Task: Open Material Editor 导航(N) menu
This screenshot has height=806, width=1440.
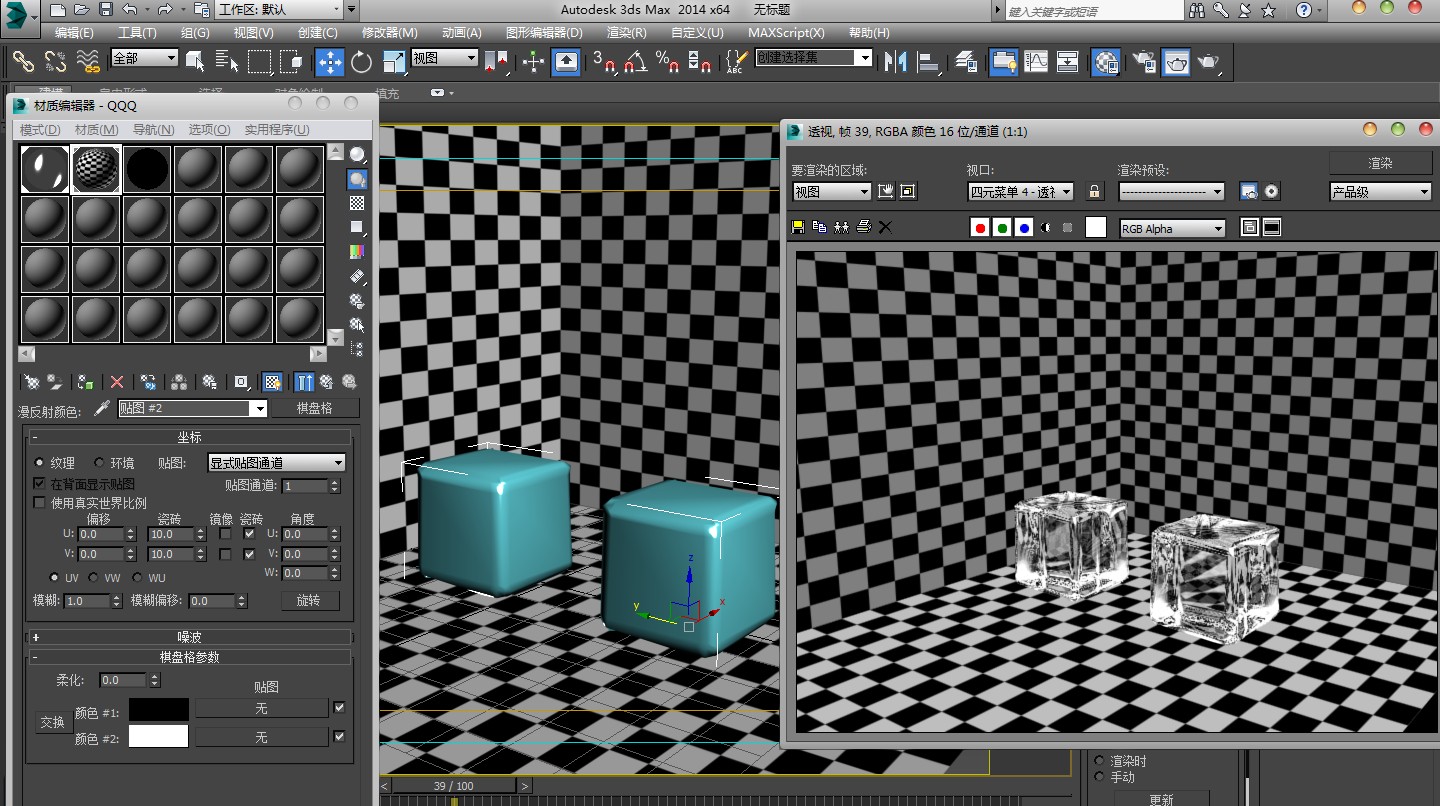Action: click(x=153, y=130)
